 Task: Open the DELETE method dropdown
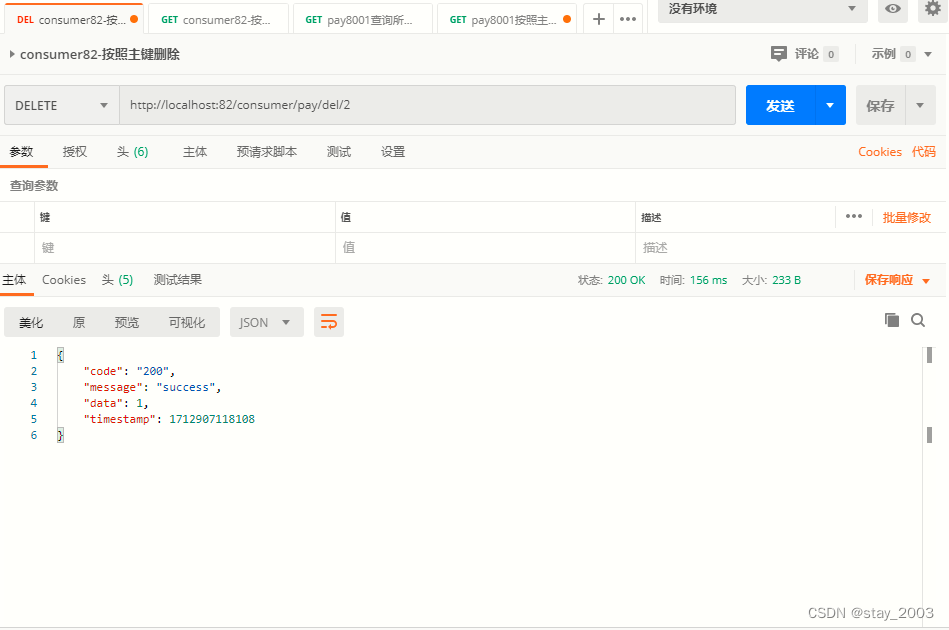[x=62, y=105]
